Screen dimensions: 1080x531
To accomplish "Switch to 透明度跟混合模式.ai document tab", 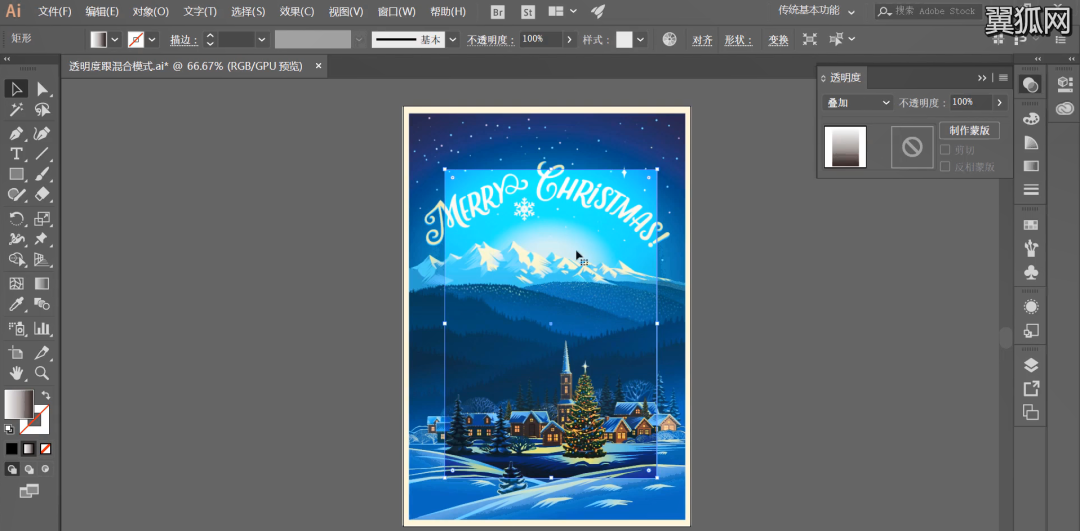I will point(185,66).
